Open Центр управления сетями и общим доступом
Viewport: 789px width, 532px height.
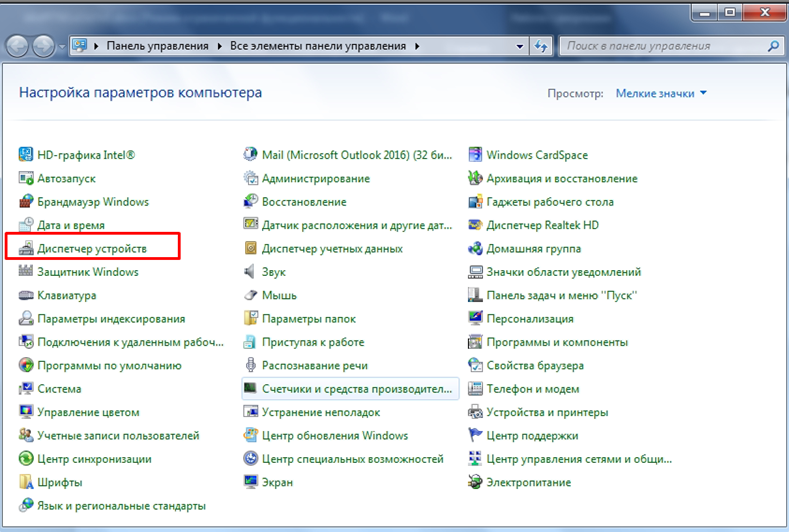[x=579, y=459]
